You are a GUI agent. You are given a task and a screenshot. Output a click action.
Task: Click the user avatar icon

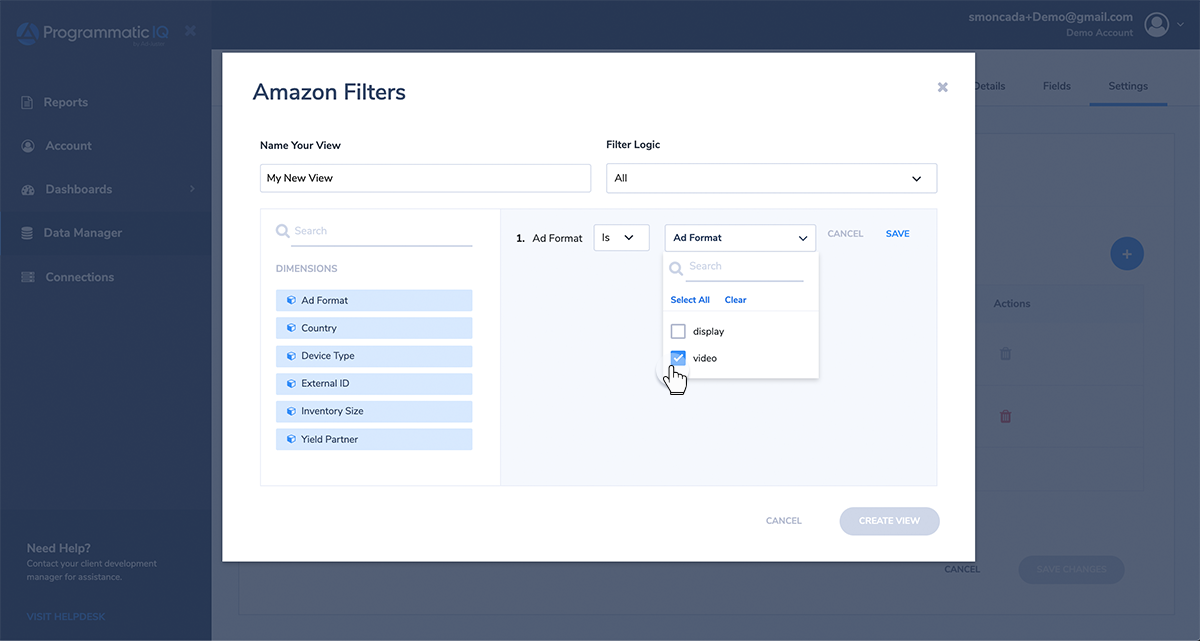(x=1157, y=24)
